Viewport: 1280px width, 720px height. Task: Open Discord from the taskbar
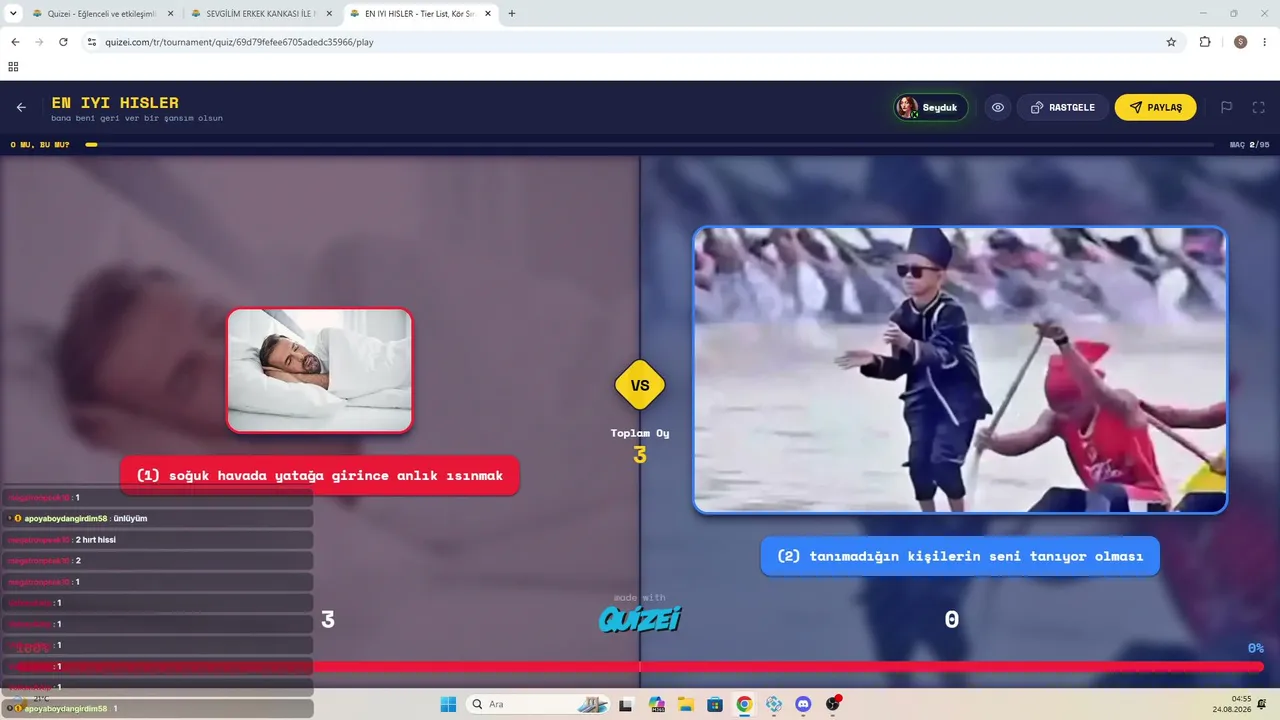[x=803, y=704]
